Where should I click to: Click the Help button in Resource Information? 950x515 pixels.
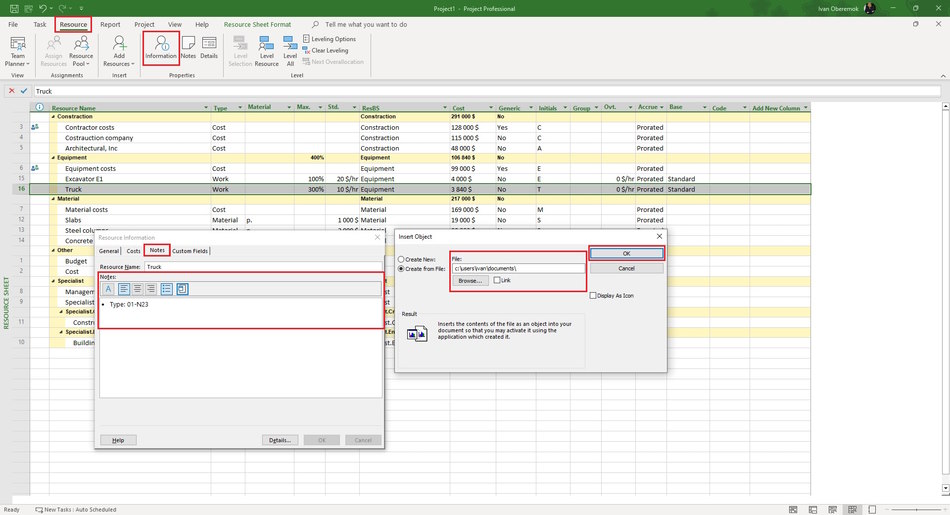(x=118, y=440)
